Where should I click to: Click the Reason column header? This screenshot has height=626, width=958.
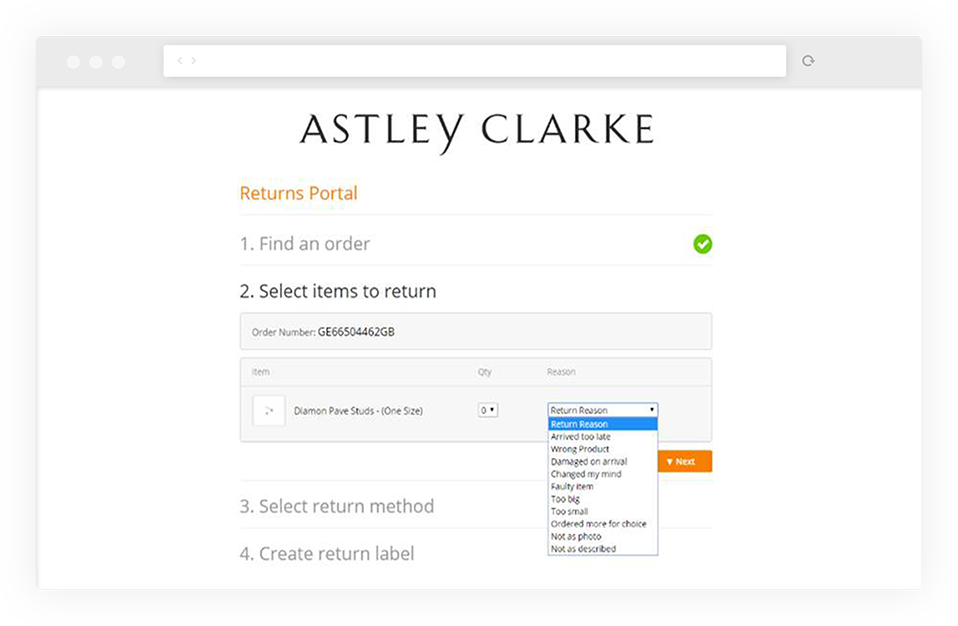point(561,371)
